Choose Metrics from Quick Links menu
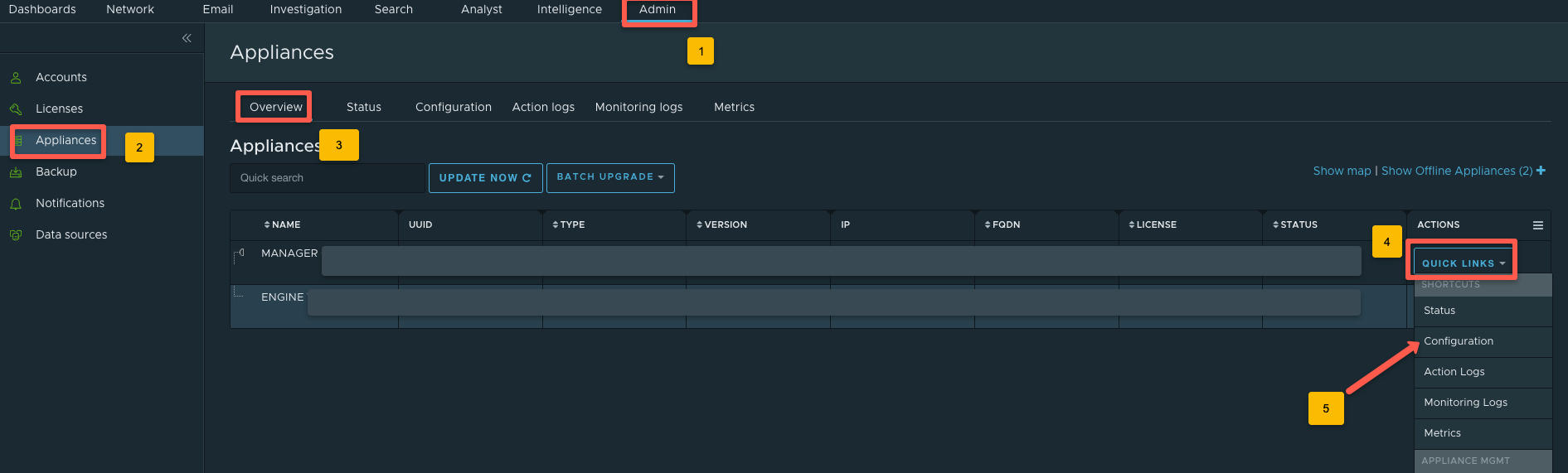The image size is (1568, 473). [1483, 433]
